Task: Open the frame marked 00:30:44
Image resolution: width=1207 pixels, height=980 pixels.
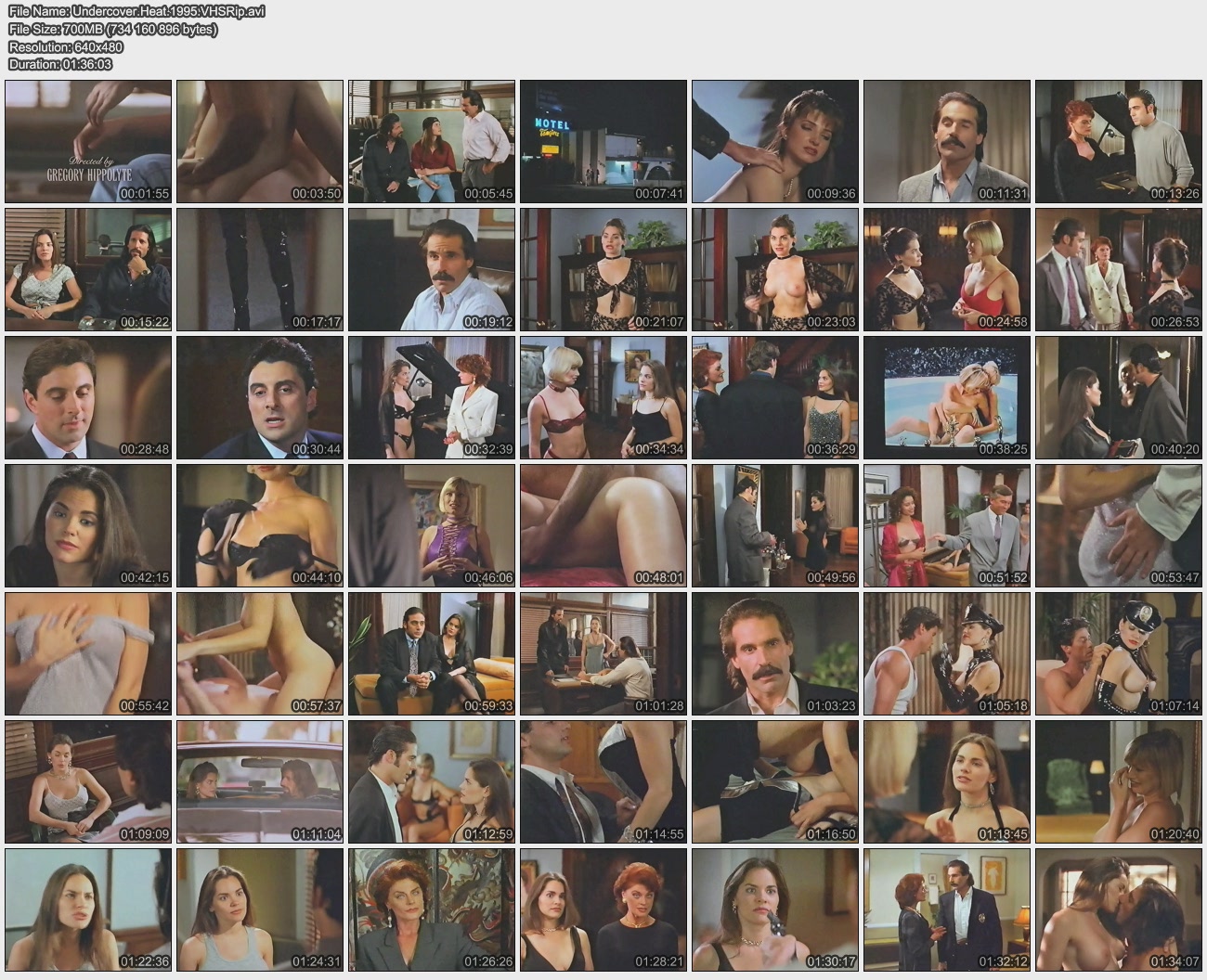Action: (260, 397)
